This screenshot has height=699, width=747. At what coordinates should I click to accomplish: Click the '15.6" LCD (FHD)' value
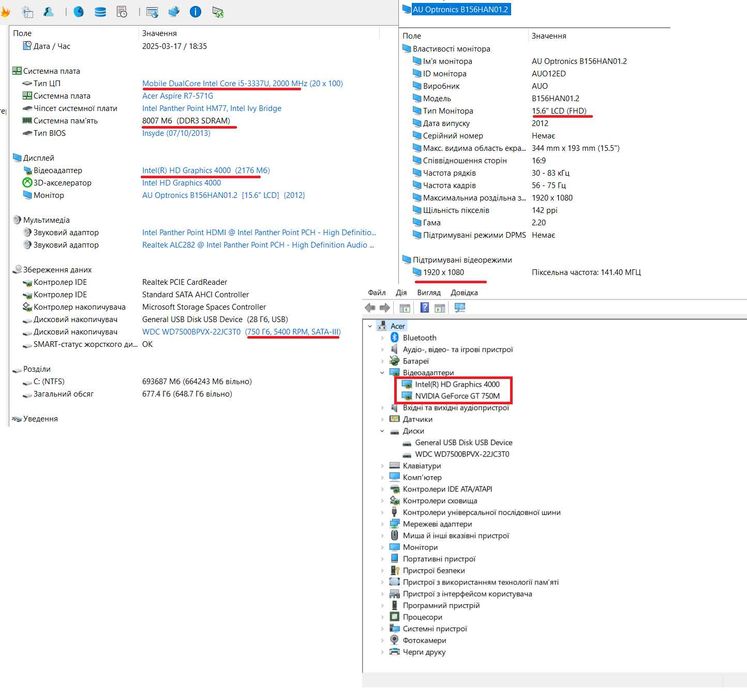(559, 111)
